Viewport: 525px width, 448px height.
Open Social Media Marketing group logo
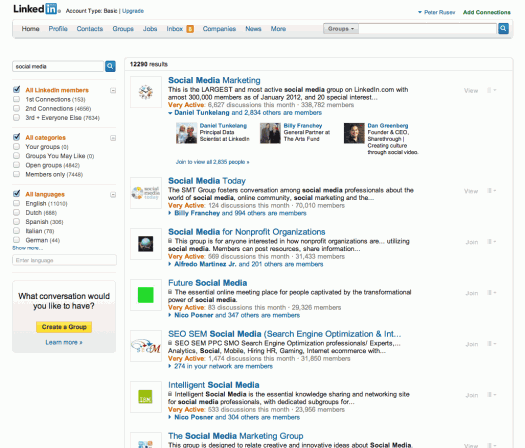pyautogui.click(x=146, y=92)
